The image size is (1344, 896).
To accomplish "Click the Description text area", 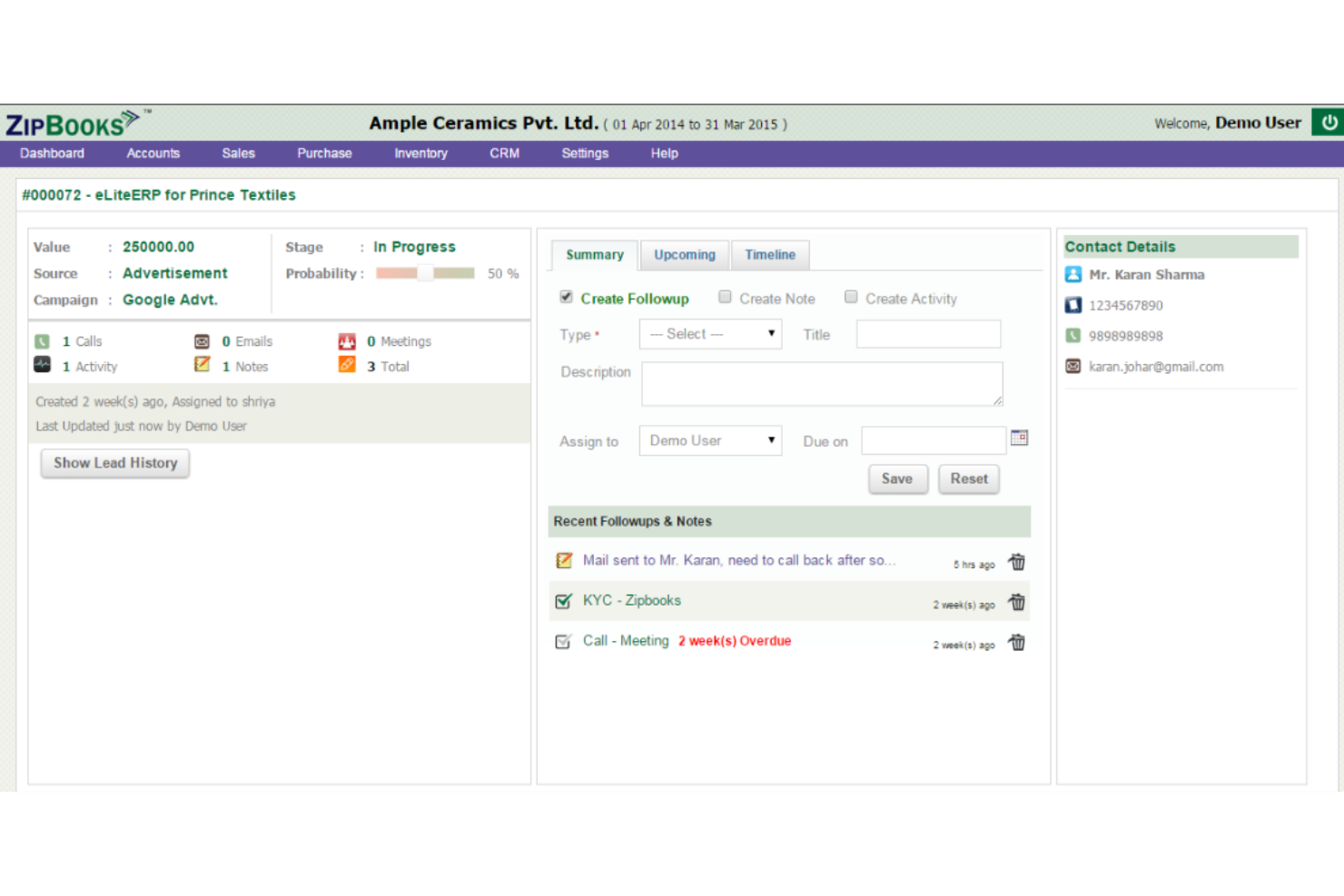I will coord(822,384).
